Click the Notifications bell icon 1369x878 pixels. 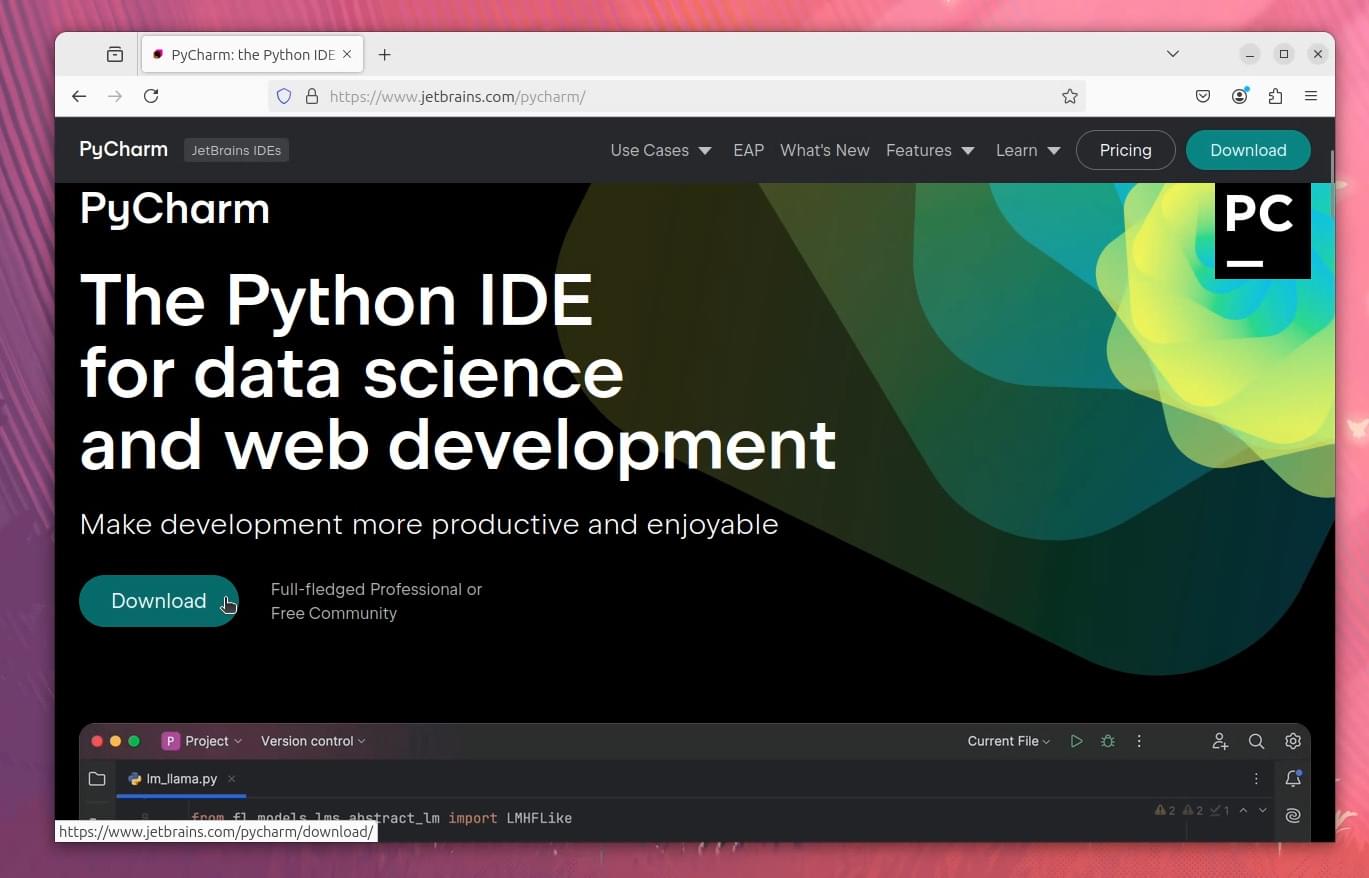click(x=1293, y=779)
